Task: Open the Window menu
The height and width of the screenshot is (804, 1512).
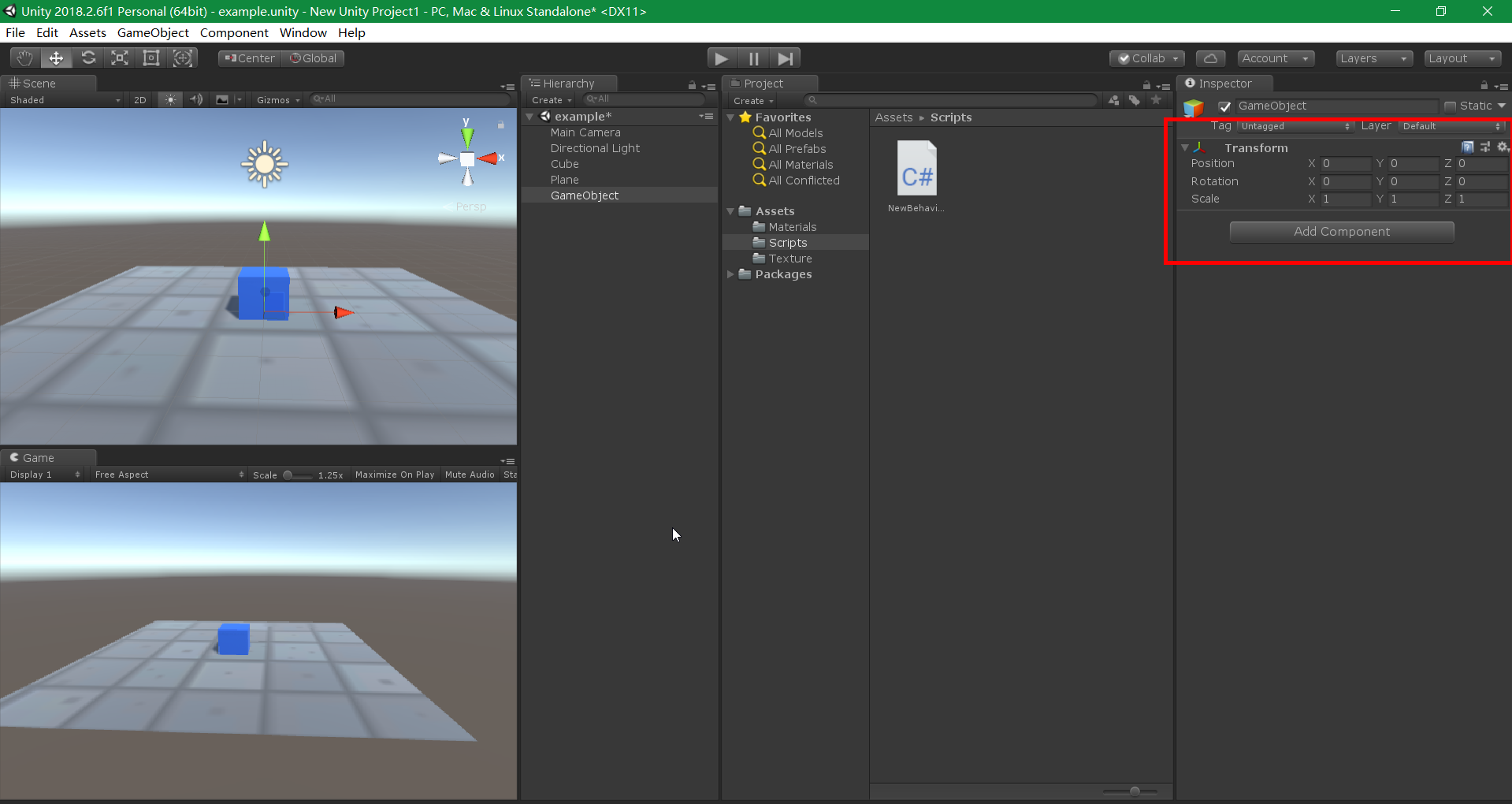Action: (303, 32)
